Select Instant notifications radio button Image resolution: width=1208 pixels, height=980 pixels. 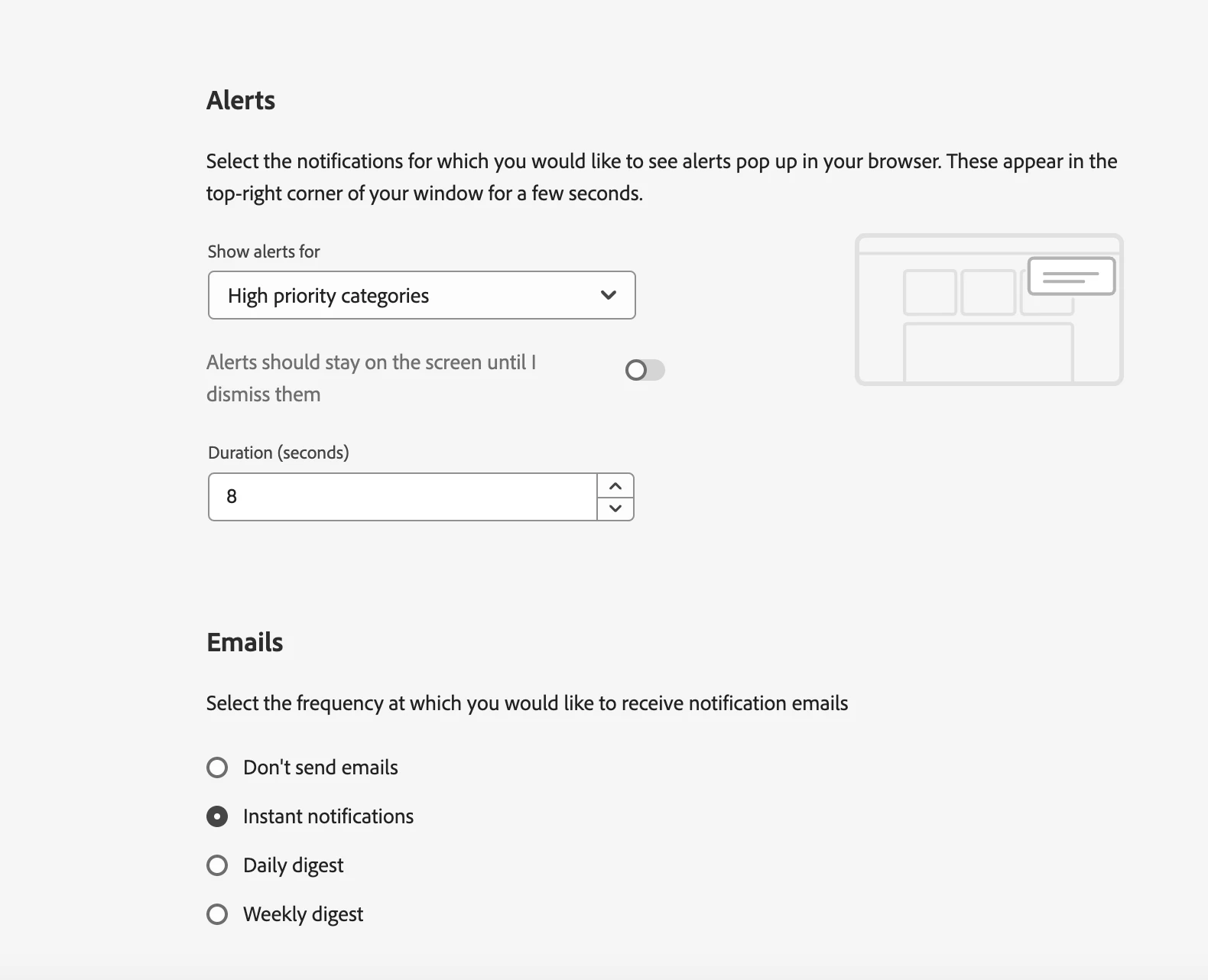point(217,816)
